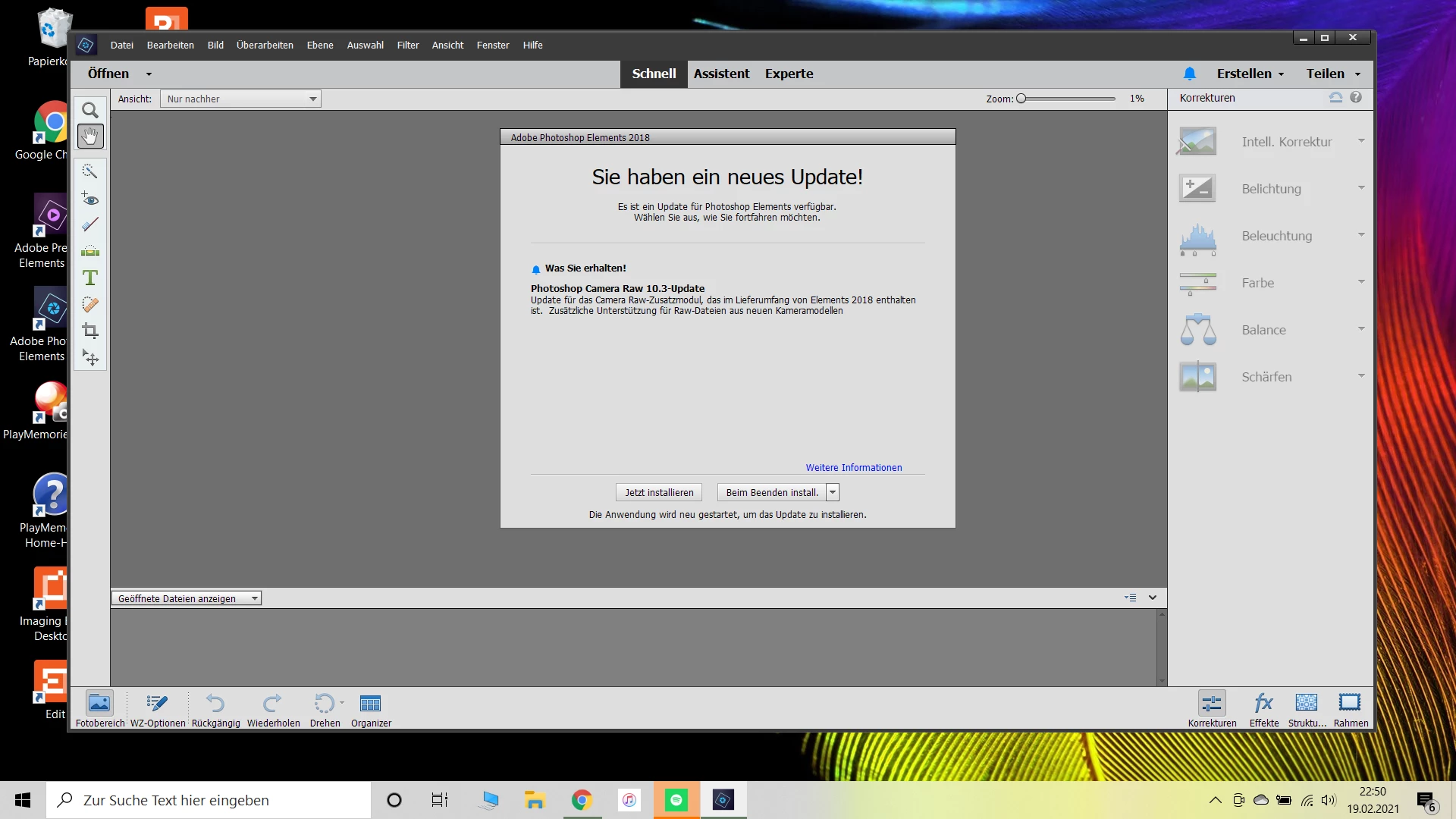Select the Hand tool
This screenshot has height=819, width=1456.
[x=90, y=136]
